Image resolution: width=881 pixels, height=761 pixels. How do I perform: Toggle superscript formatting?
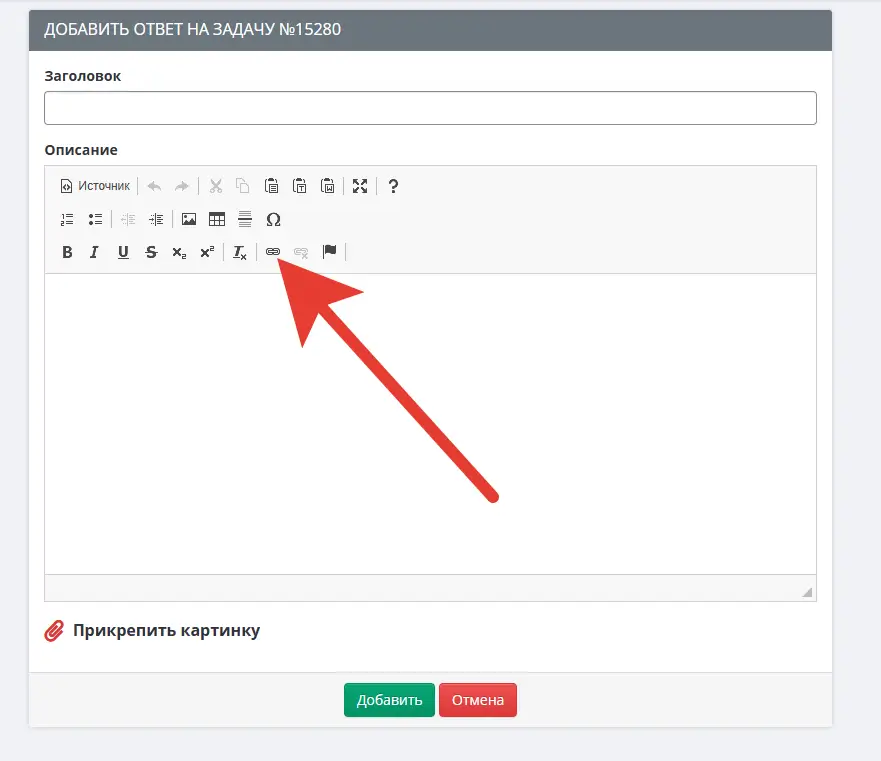[x=207, y=252]
